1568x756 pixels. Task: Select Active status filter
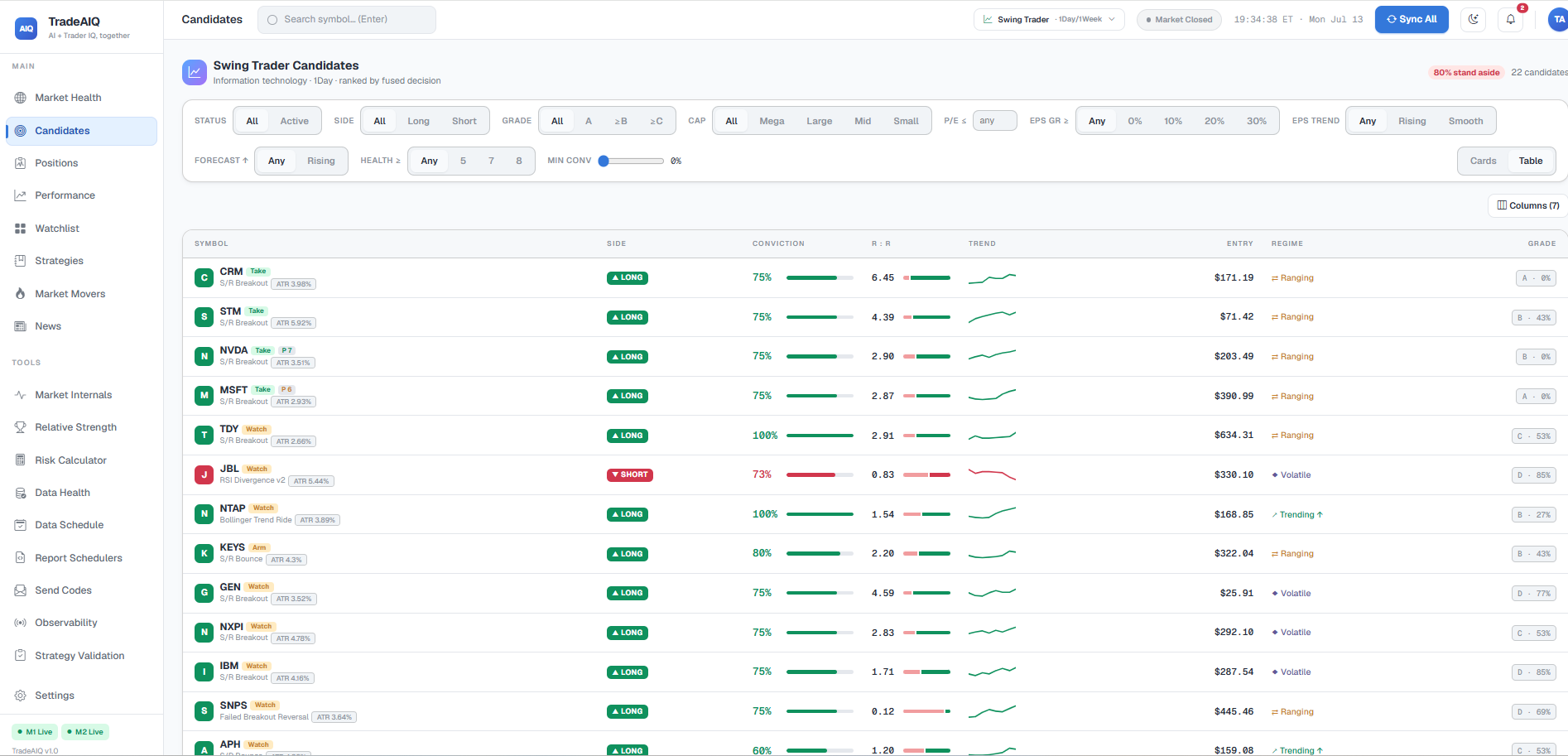coord(294,121)
